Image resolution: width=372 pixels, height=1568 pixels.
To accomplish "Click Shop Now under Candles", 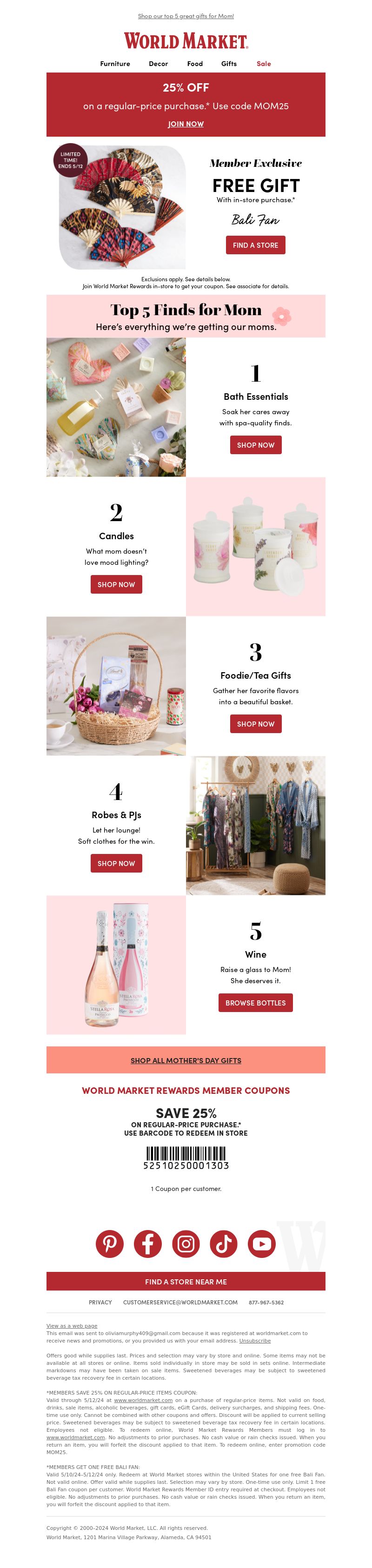I will pos(116,584).
